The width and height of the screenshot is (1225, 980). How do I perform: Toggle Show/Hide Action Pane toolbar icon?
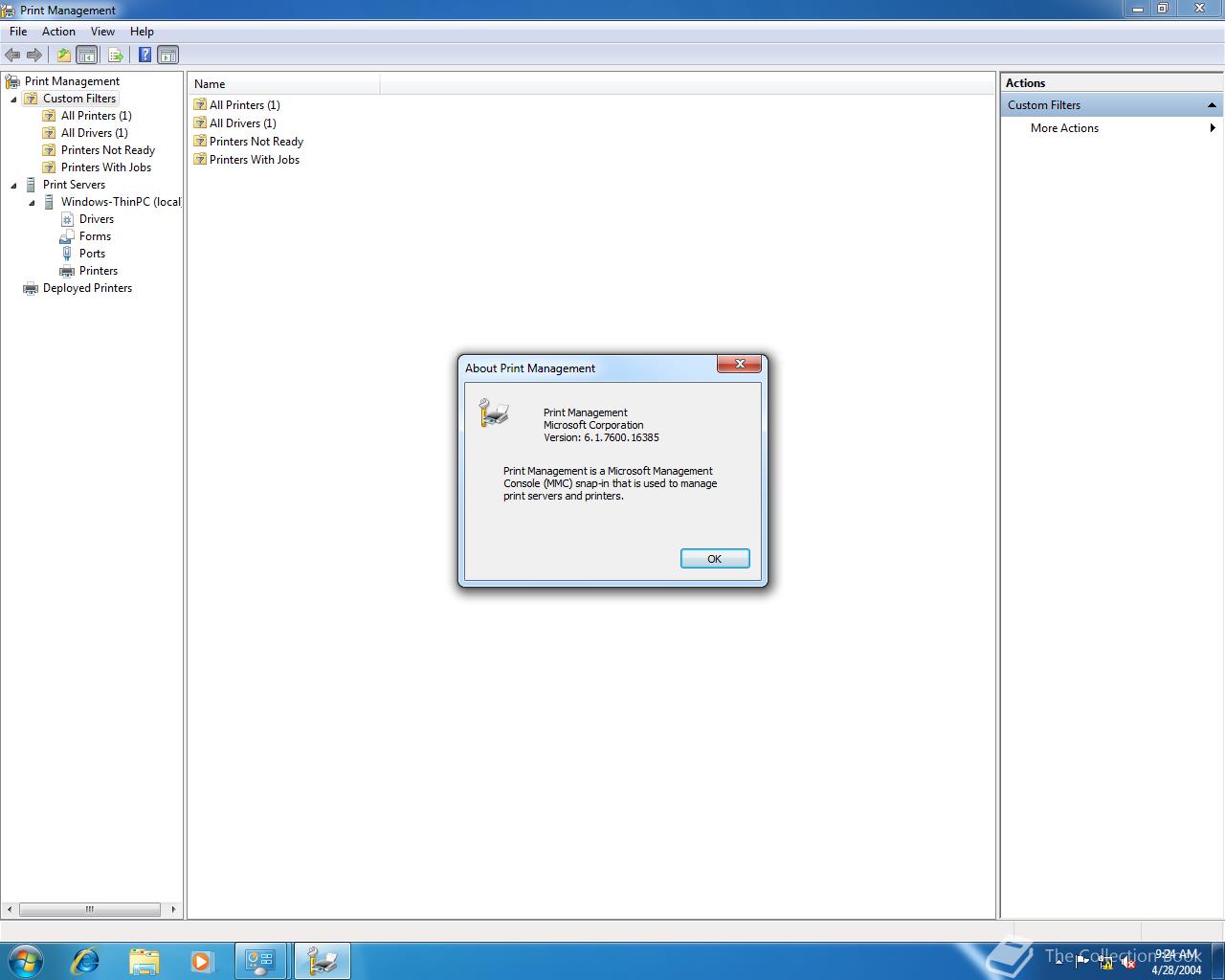click(x=168, y=55)
